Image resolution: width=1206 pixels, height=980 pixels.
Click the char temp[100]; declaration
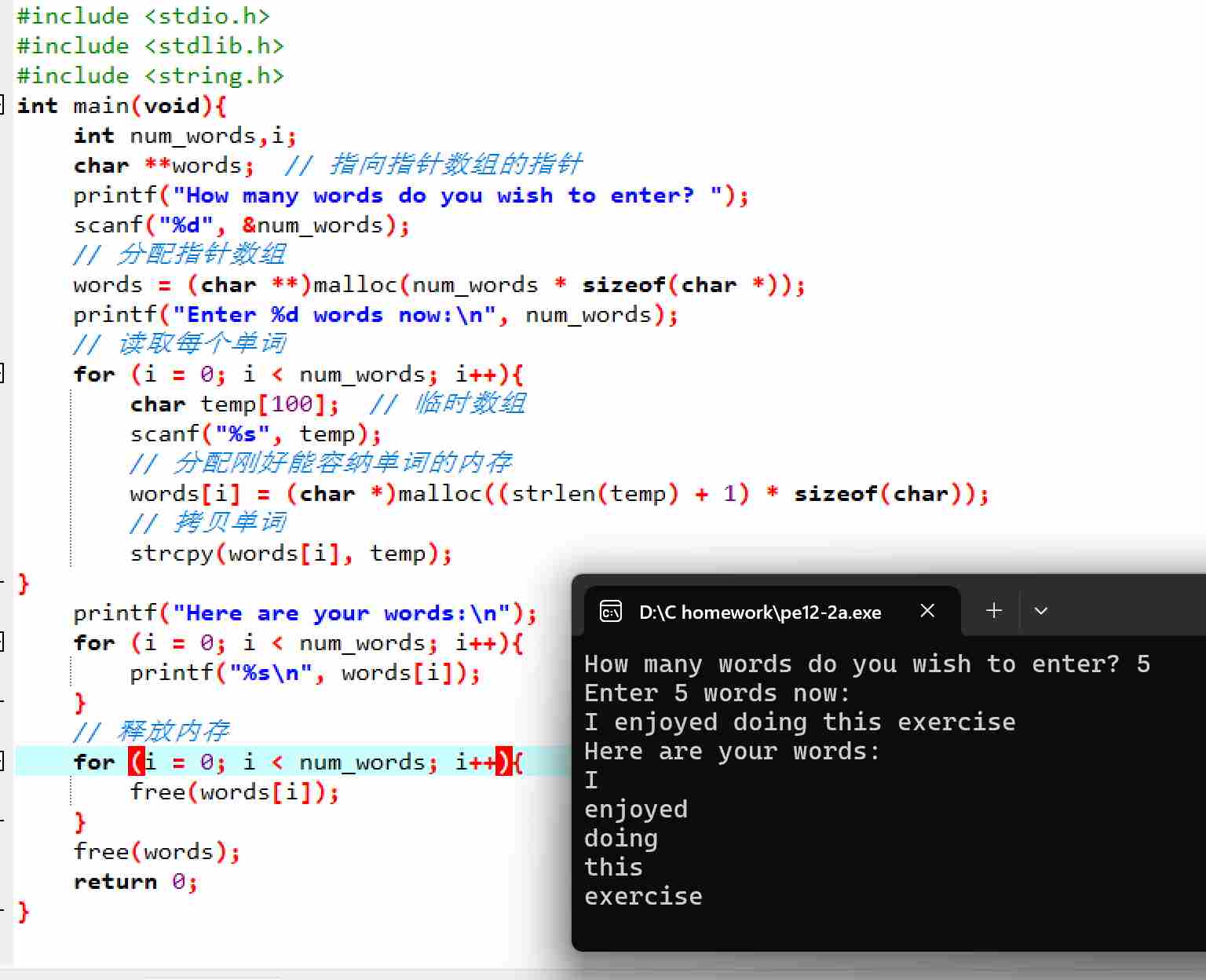click(235, 404)
